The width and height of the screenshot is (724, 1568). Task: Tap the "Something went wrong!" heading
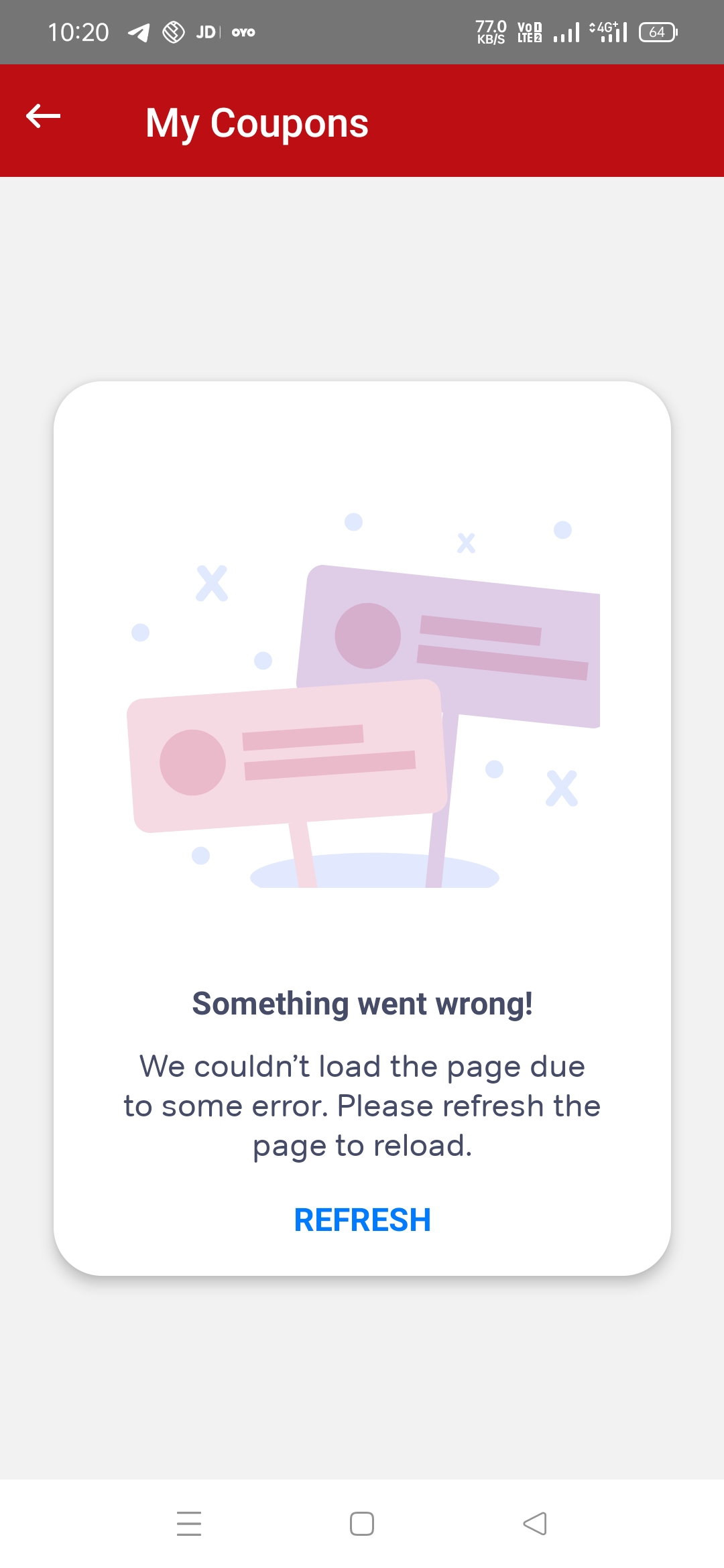362,1004
